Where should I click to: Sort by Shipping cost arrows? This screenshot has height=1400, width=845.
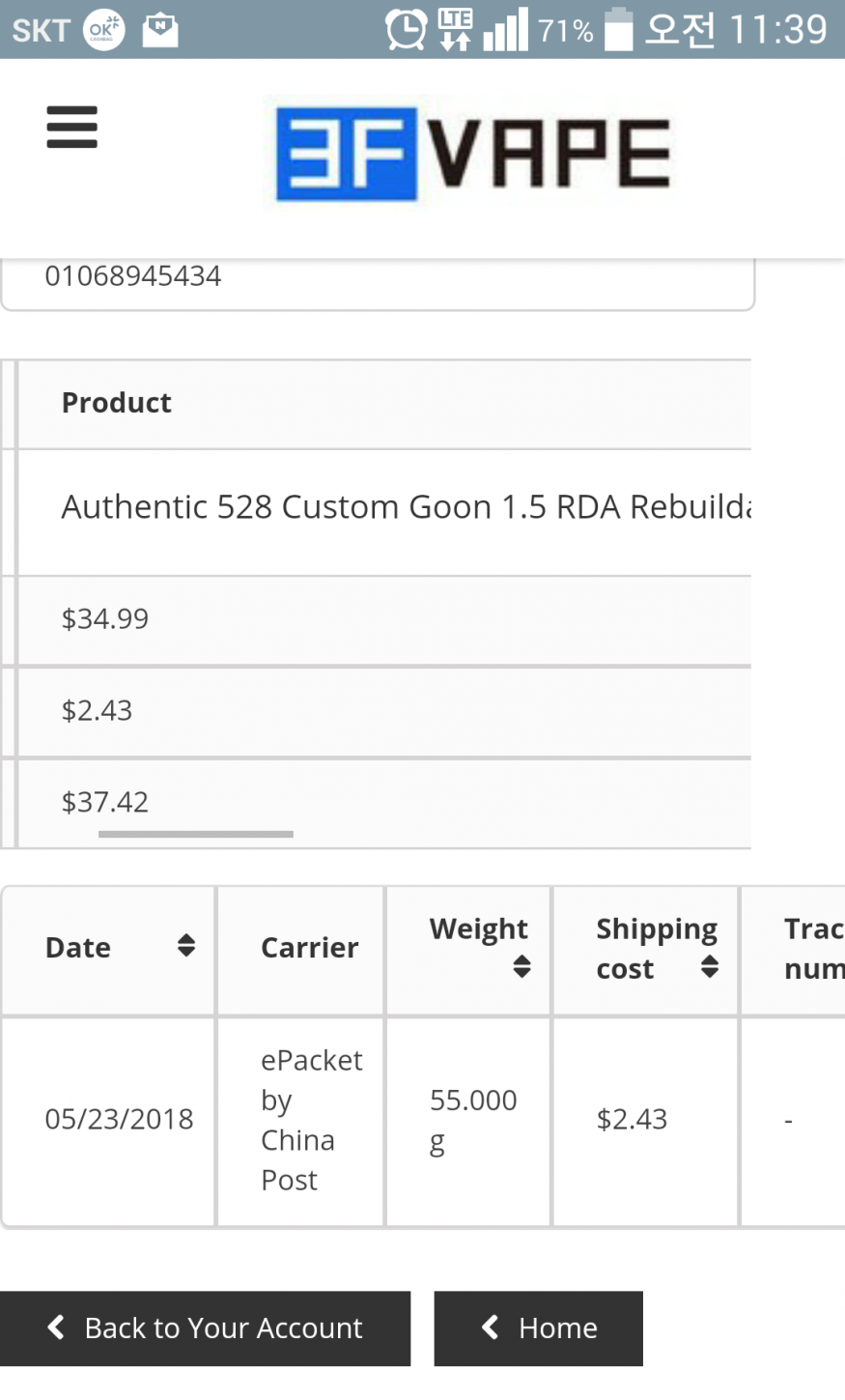click(710, 967)
